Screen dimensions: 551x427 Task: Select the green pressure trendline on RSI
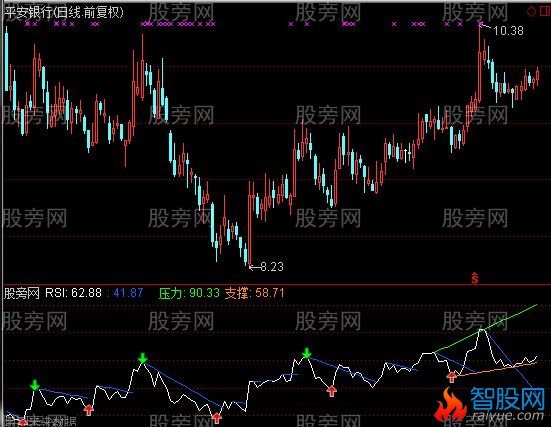click(485, 329)
